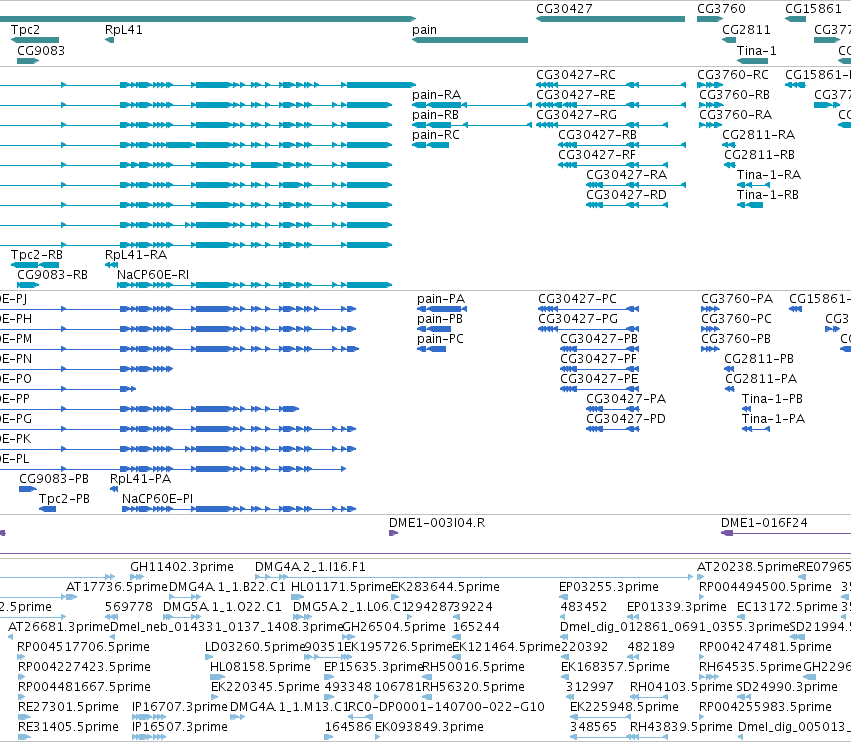Click protein label CG2811-PB
The height and width of the screenshot is (742, 851).
[759, 359]
